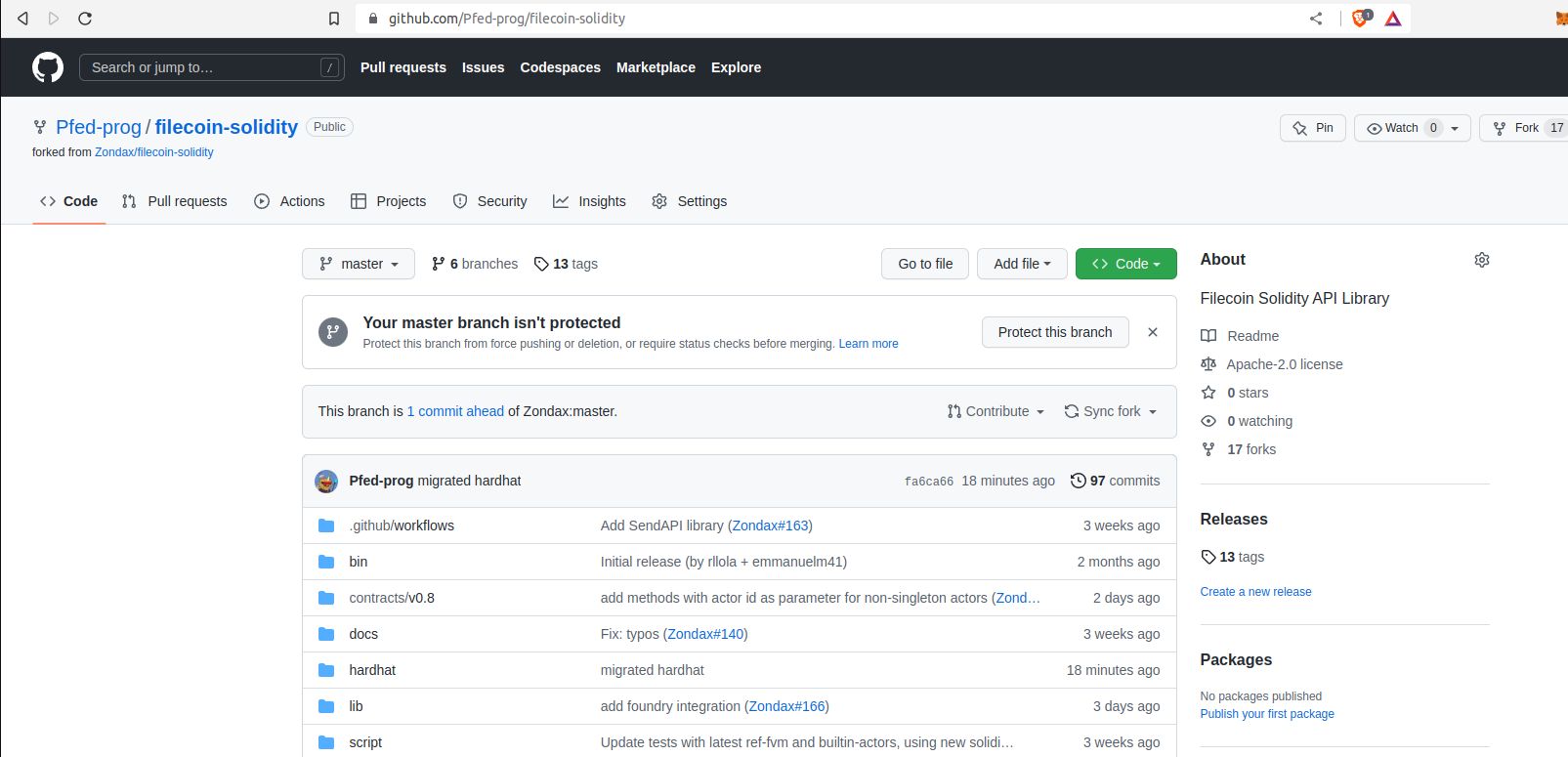Screen dimensions: 1568x757
Task: Open the script folder
Action: (365, 742)
